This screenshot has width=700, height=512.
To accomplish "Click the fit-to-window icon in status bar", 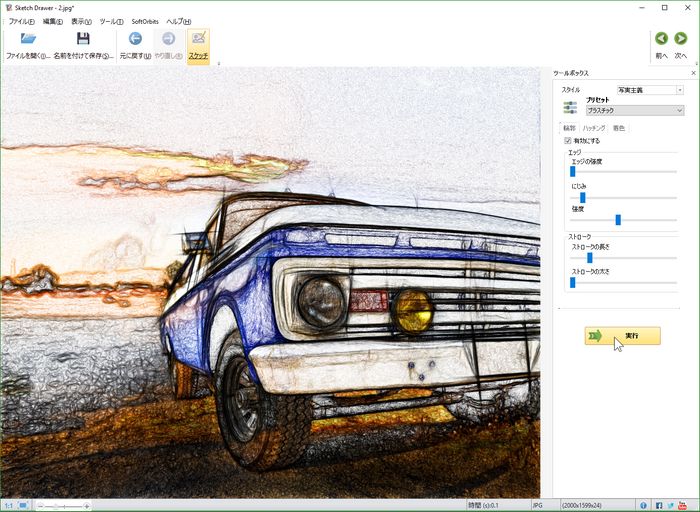I will tap(23, 505).
